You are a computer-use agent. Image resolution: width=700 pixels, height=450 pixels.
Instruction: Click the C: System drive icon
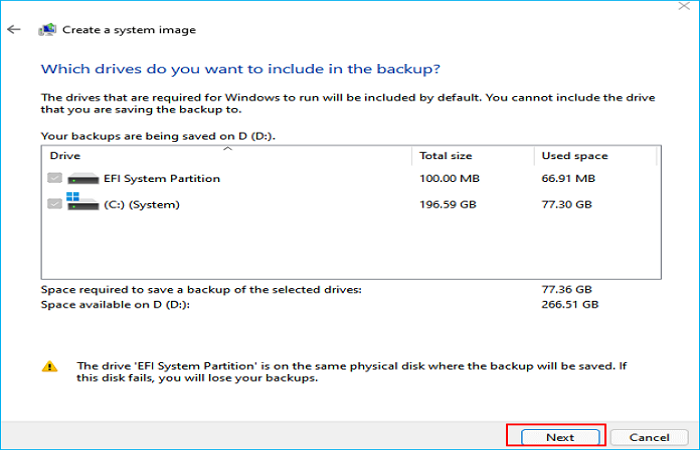click(83, 201)
